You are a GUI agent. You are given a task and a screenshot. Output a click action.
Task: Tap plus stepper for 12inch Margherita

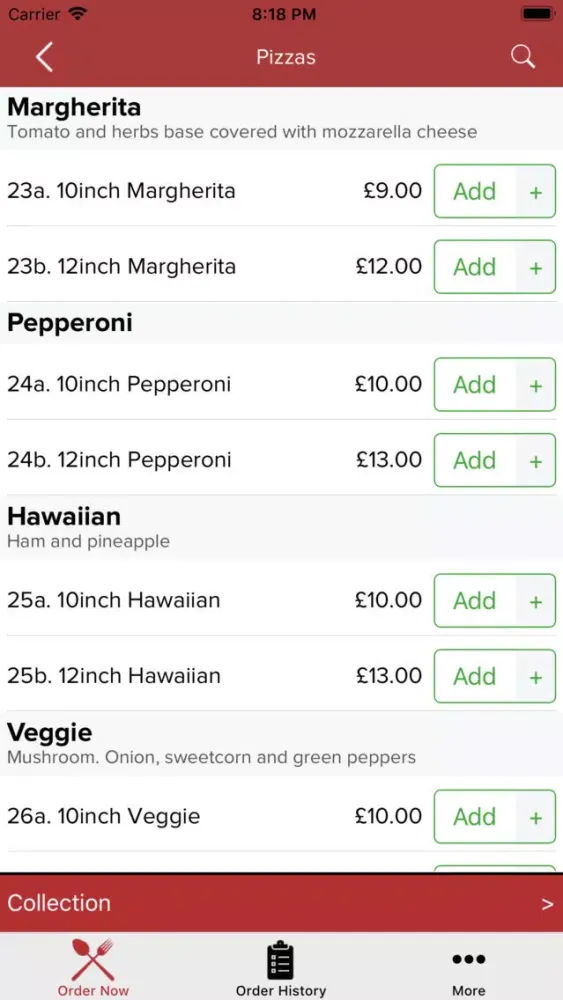tap(536, 267)
